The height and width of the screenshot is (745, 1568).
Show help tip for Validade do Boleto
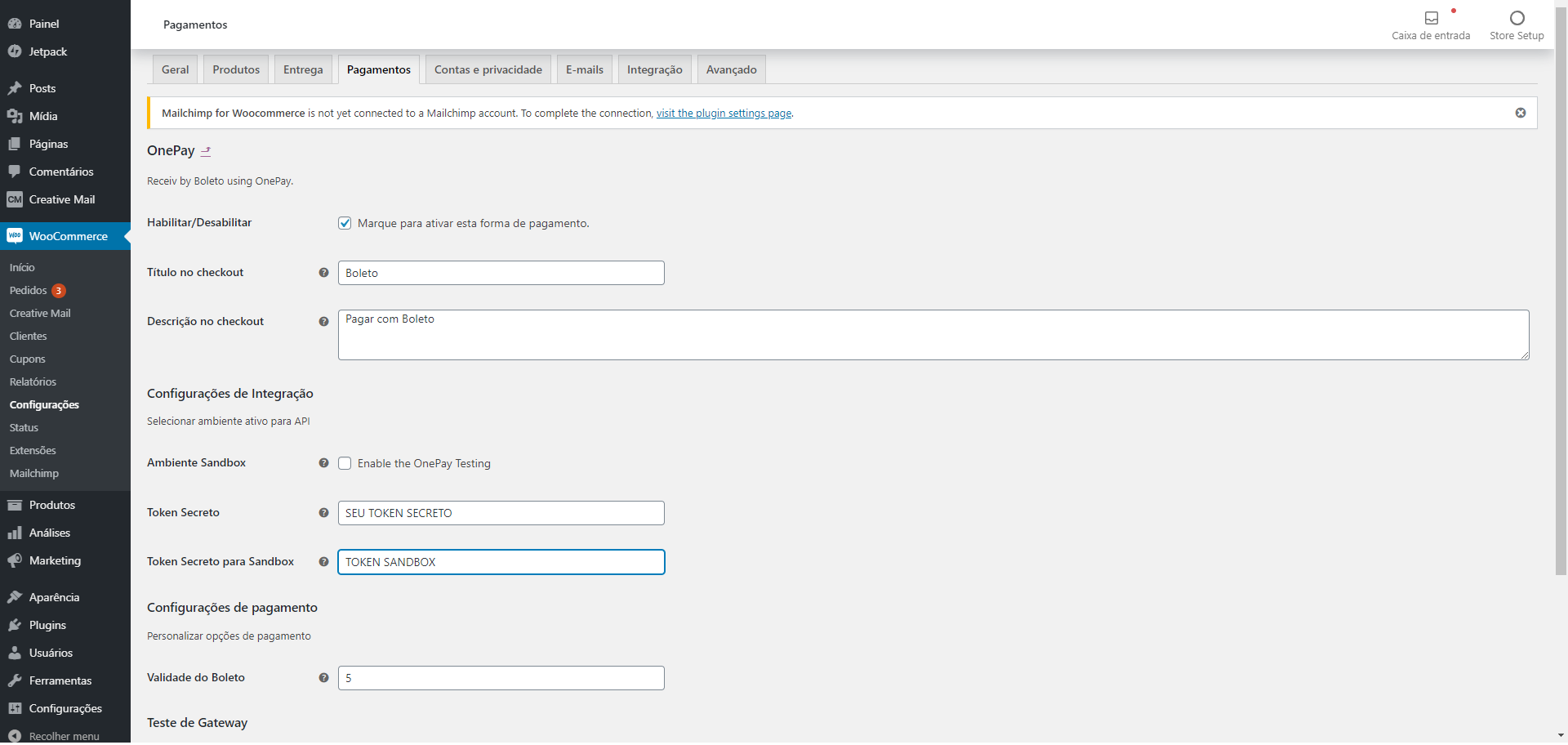323,678
